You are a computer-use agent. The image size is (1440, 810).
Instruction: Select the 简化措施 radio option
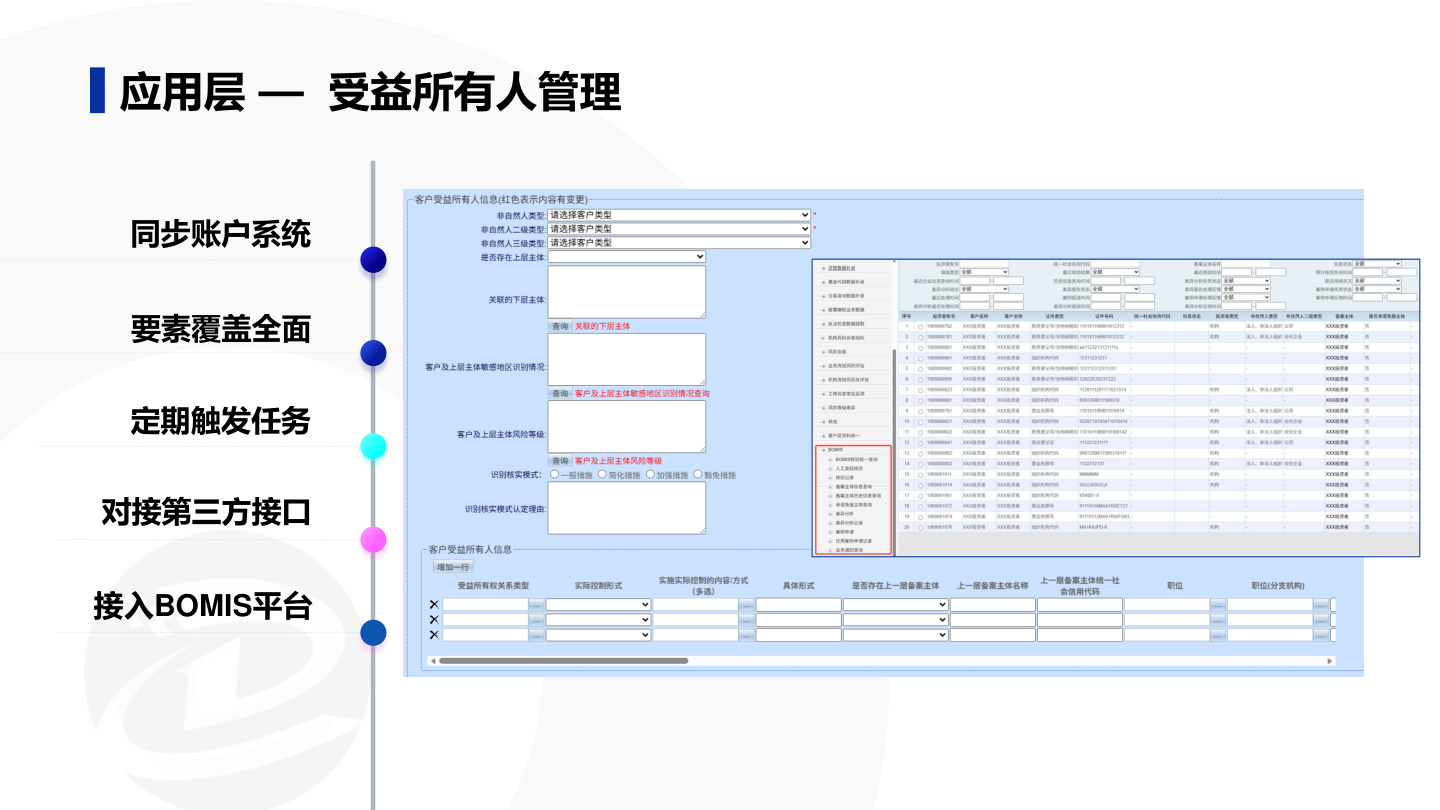pyautogui.click(x=602, y=475)
